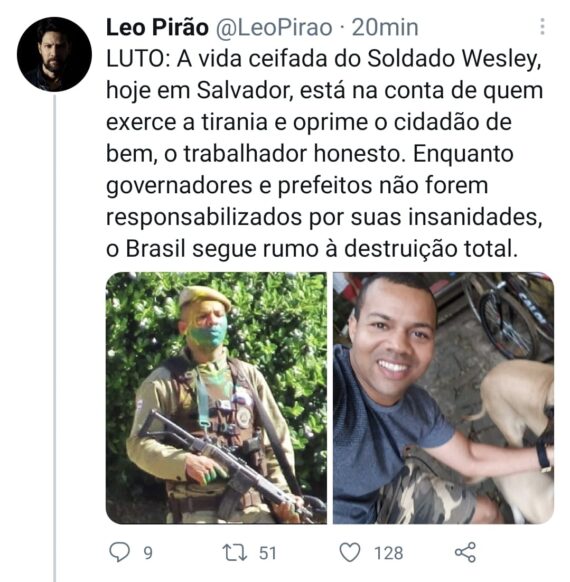View the smiling man selfie photo
This screenshot has height=582, width=570.
coord(443,398)
